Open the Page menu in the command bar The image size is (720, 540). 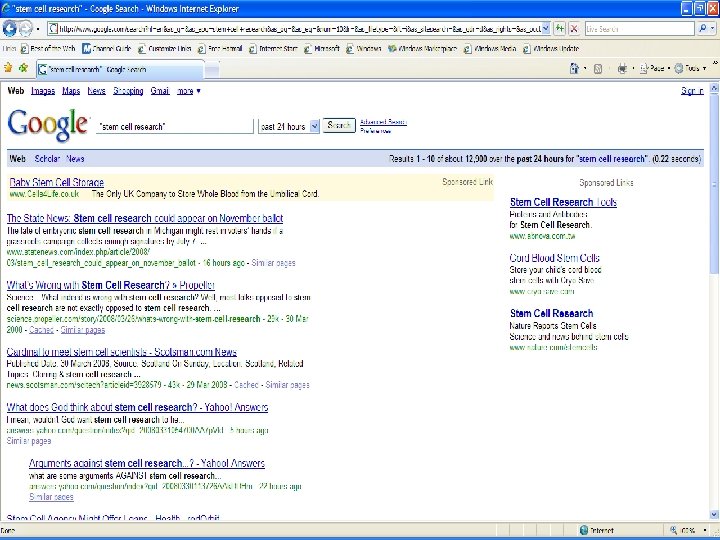coord(654,68)
